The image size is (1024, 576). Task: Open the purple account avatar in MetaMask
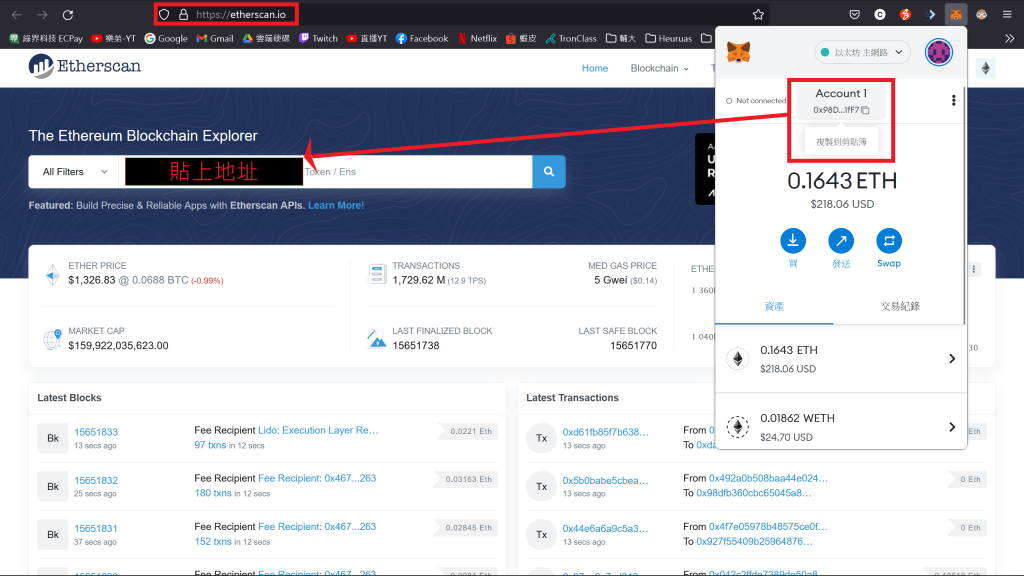point(938,52)
